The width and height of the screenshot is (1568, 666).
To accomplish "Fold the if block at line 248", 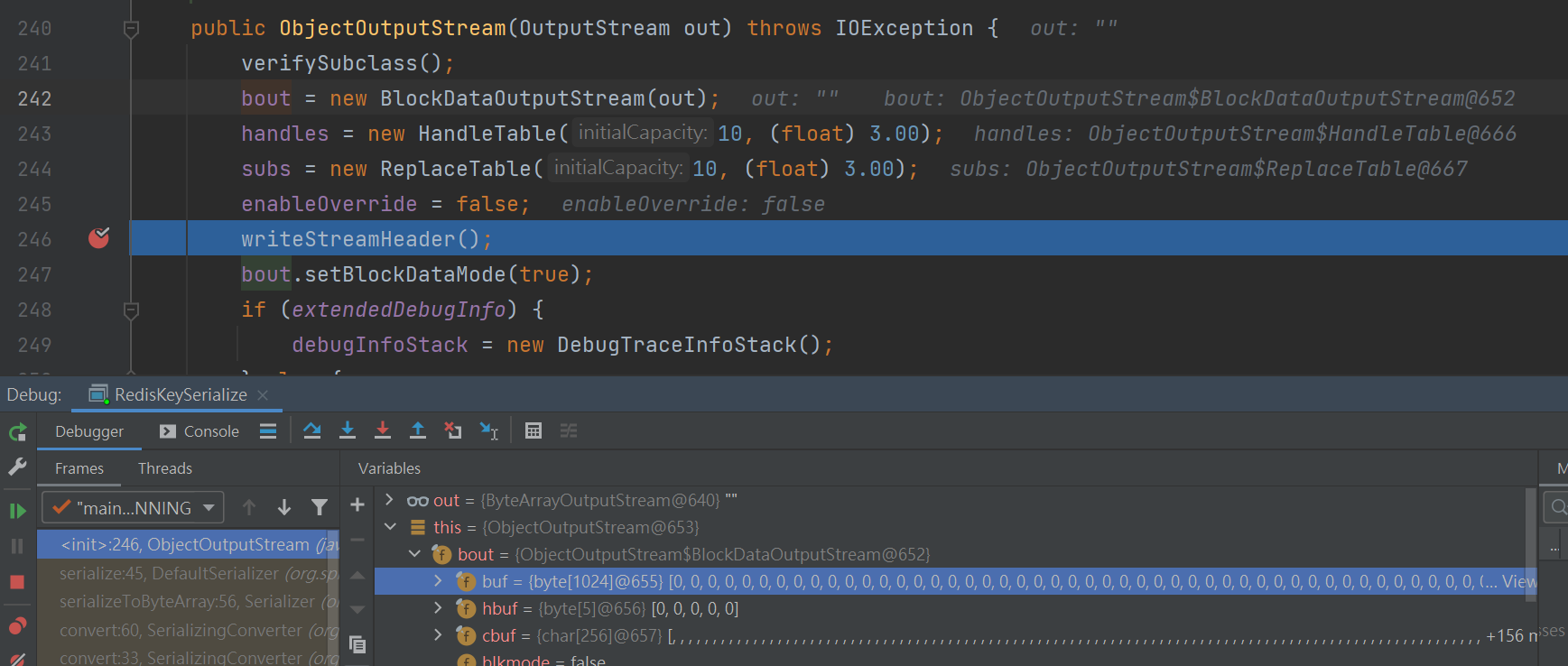I will point(131,310).
